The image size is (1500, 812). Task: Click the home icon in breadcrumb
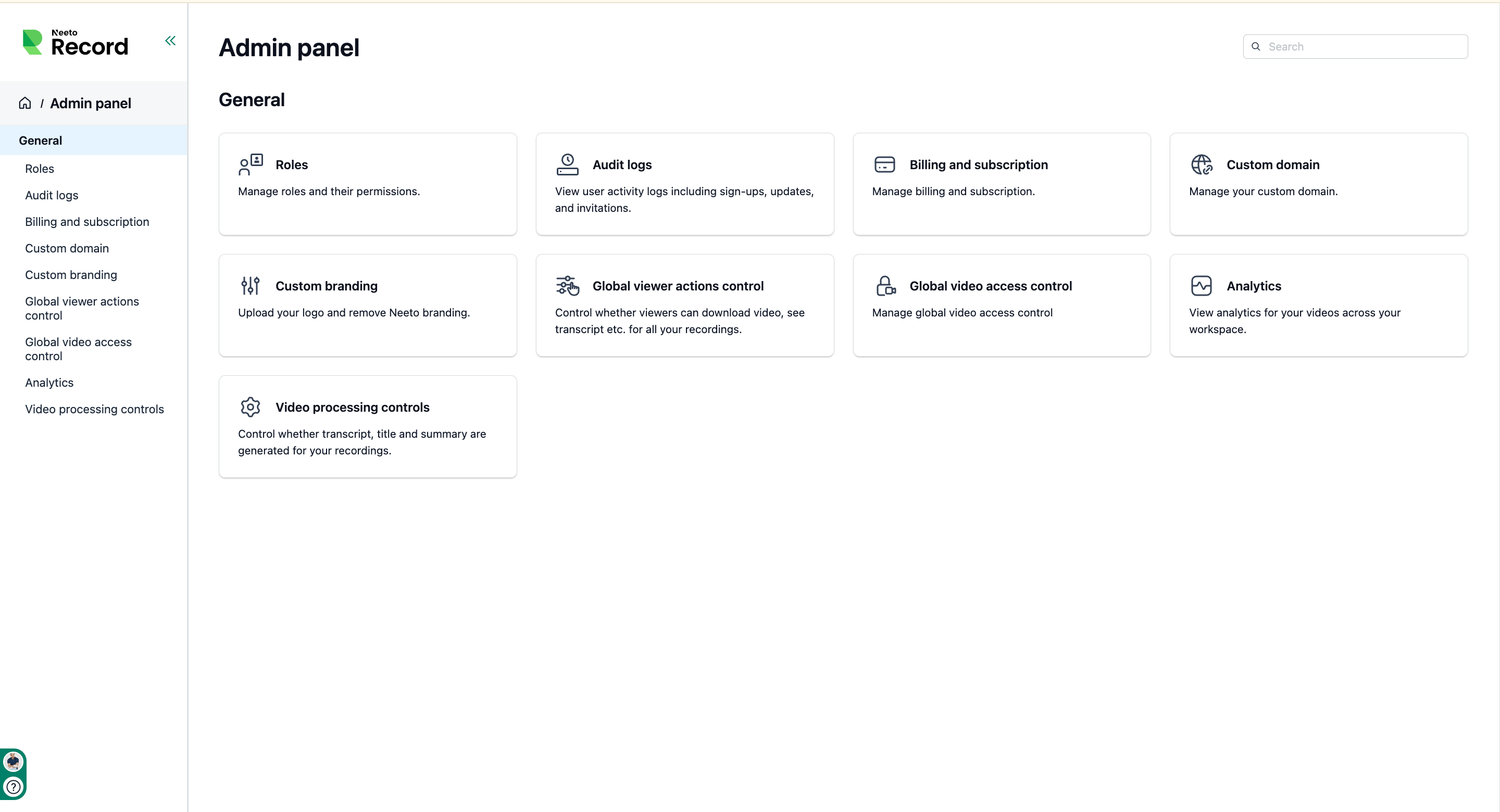coord(25,103)
